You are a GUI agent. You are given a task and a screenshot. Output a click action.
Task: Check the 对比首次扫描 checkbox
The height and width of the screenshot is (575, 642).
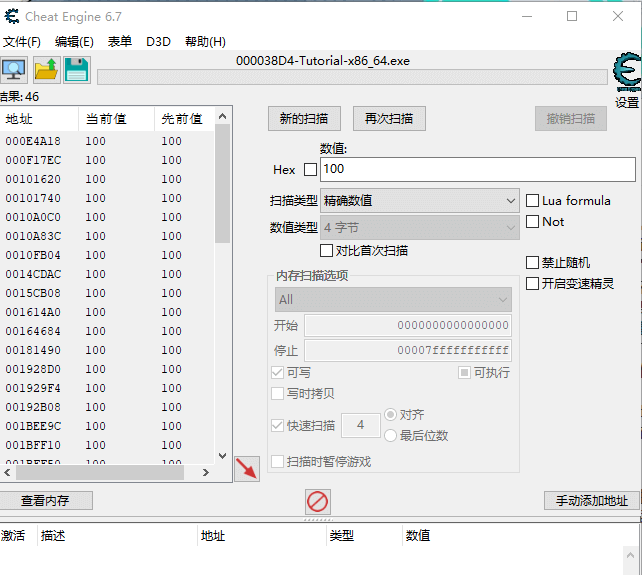pos(326,251)
